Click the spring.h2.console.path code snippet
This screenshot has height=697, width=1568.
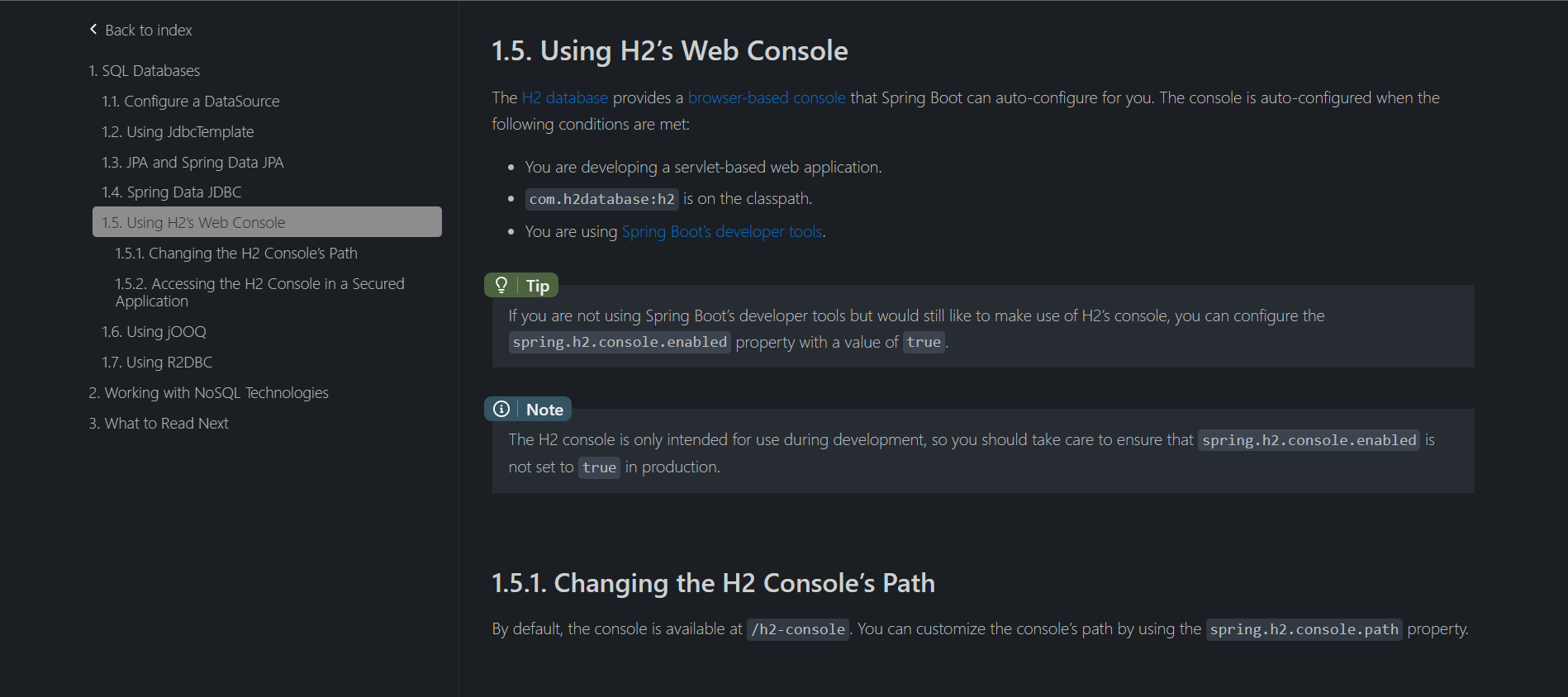(x=1304, y=629)
